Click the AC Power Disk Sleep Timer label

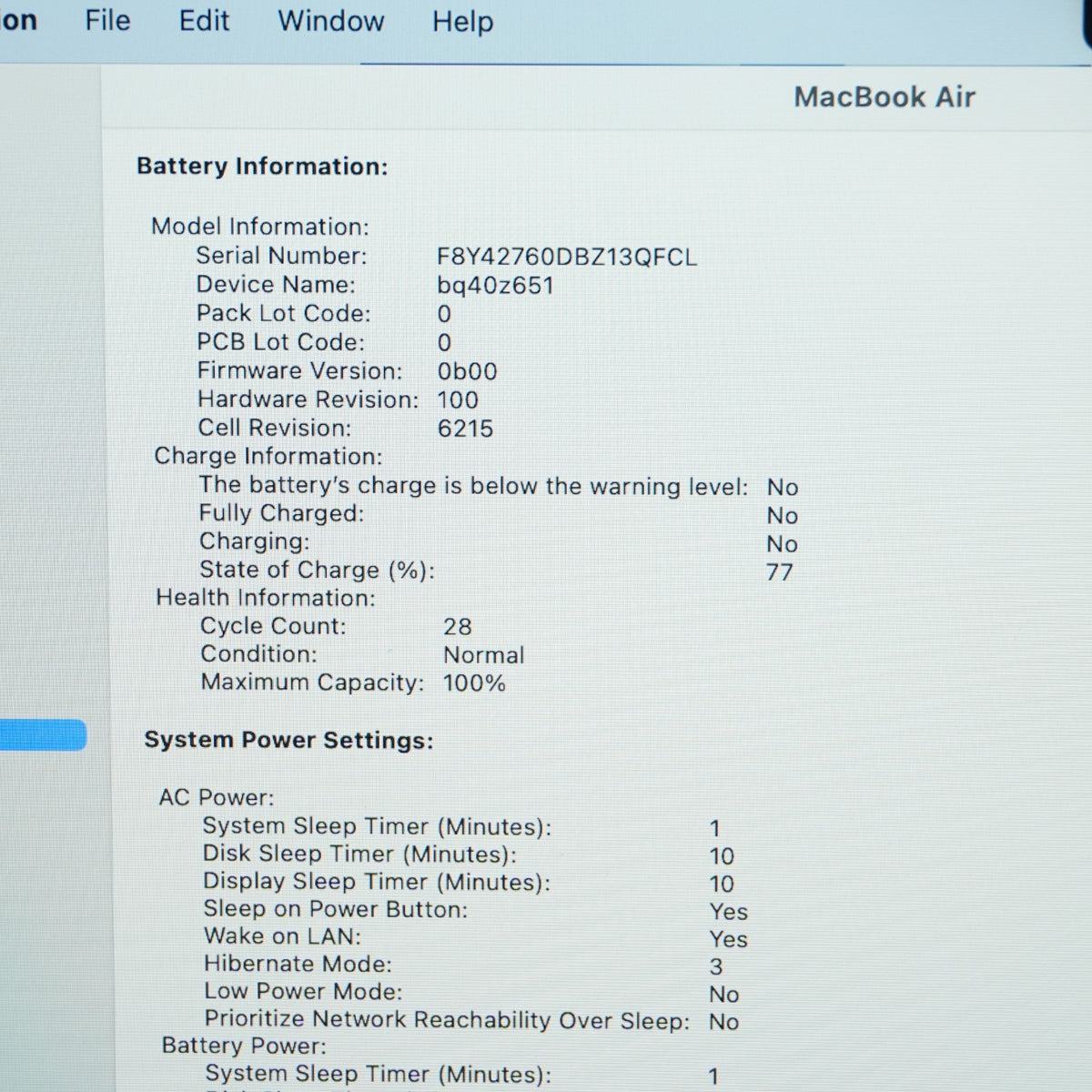click(x=359, y=854)
